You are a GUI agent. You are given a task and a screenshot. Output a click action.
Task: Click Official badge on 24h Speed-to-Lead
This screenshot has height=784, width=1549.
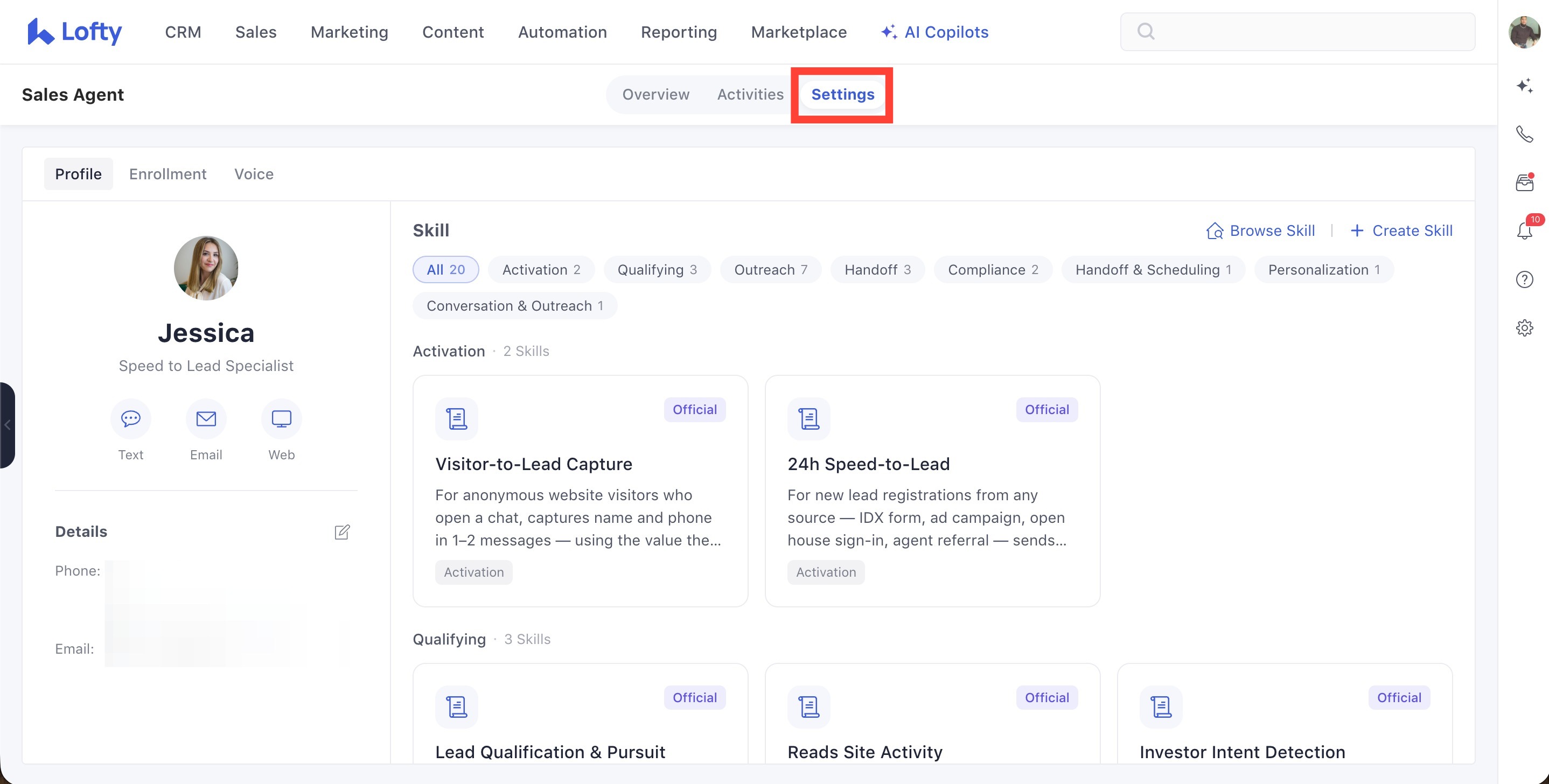[x=1047, y=409]
